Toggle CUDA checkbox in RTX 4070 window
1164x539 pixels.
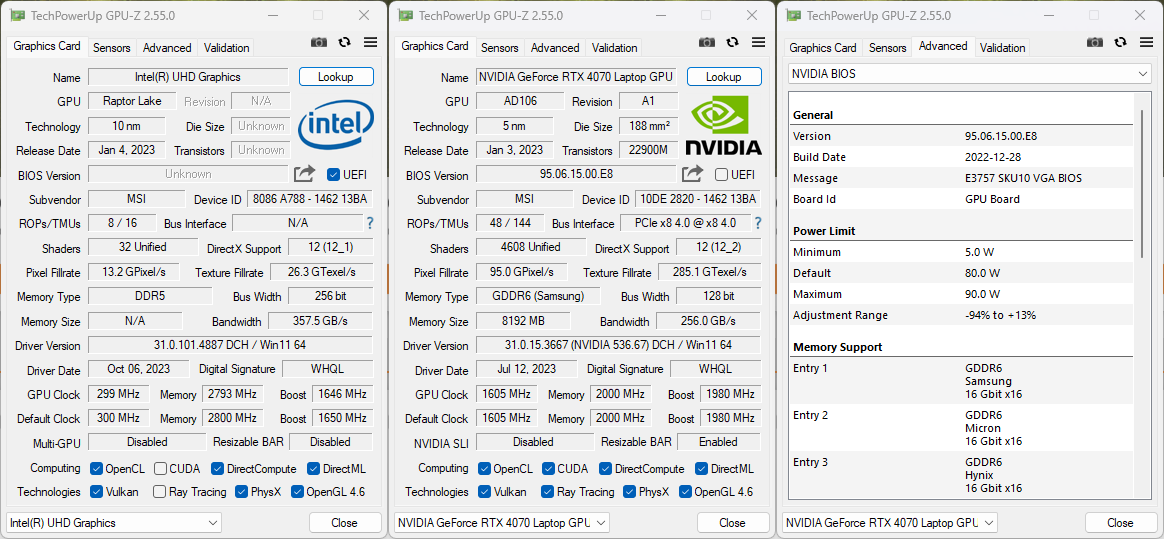click(x=549, y=468)
